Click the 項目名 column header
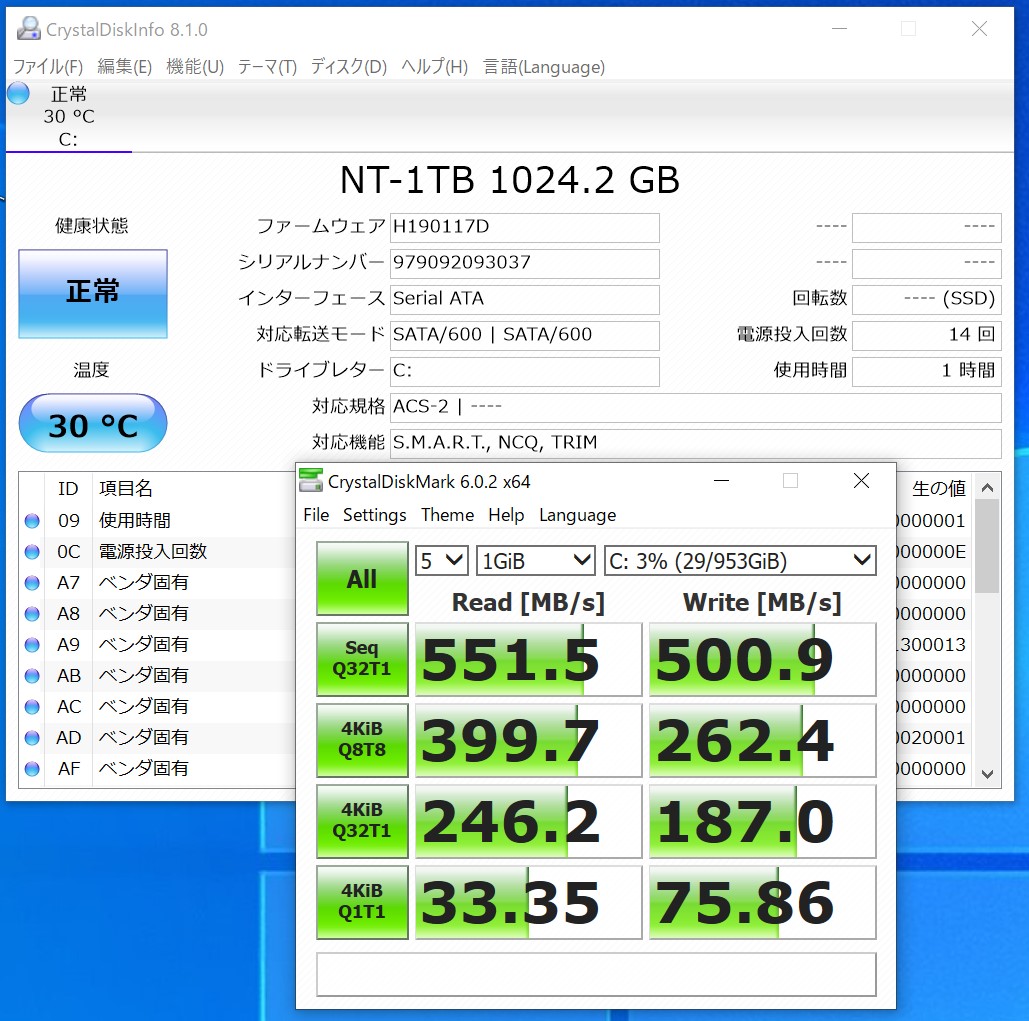 click(126, 488)
